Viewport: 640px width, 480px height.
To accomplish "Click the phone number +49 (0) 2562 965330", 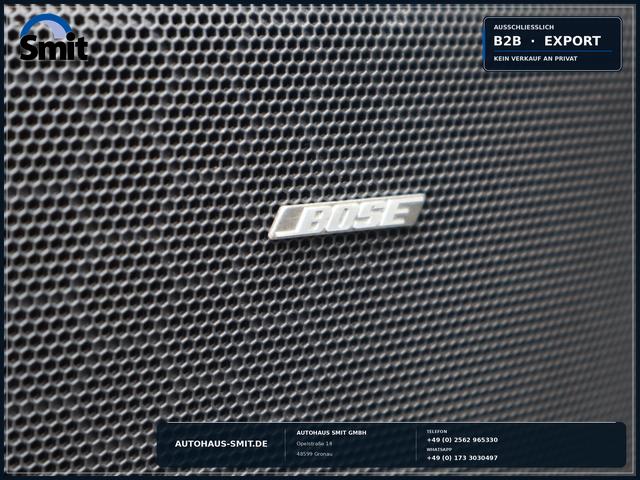I will (462, 440).
